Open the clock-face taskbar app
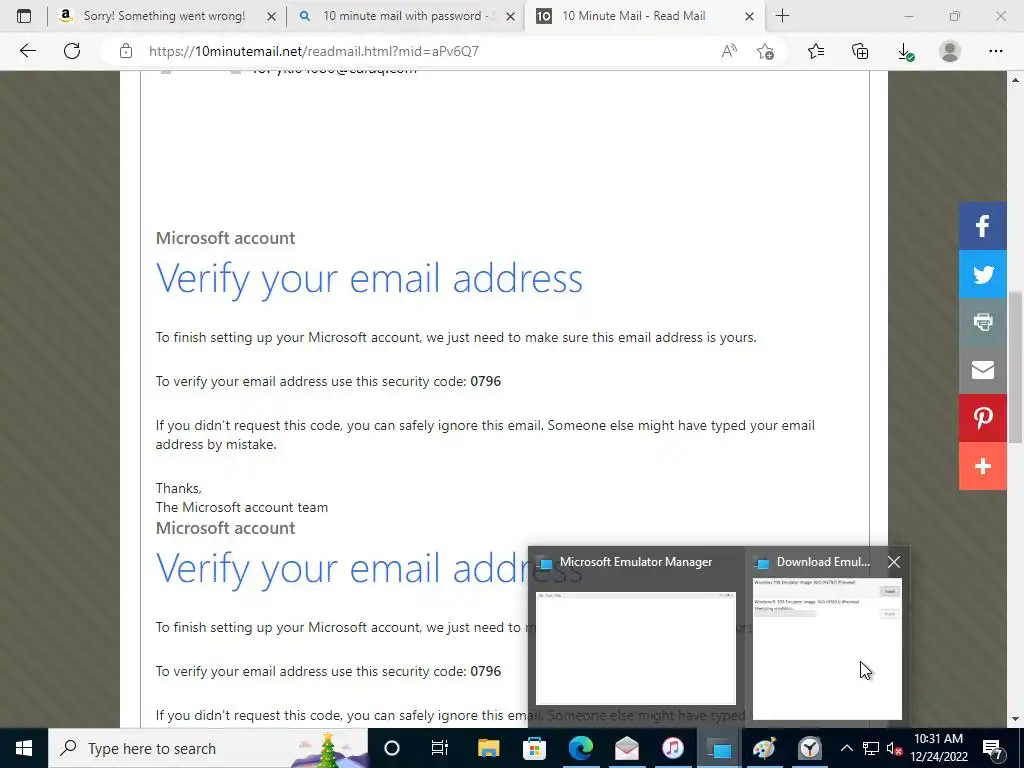The width and height of the screenshot is (1024, 768). 810,748
